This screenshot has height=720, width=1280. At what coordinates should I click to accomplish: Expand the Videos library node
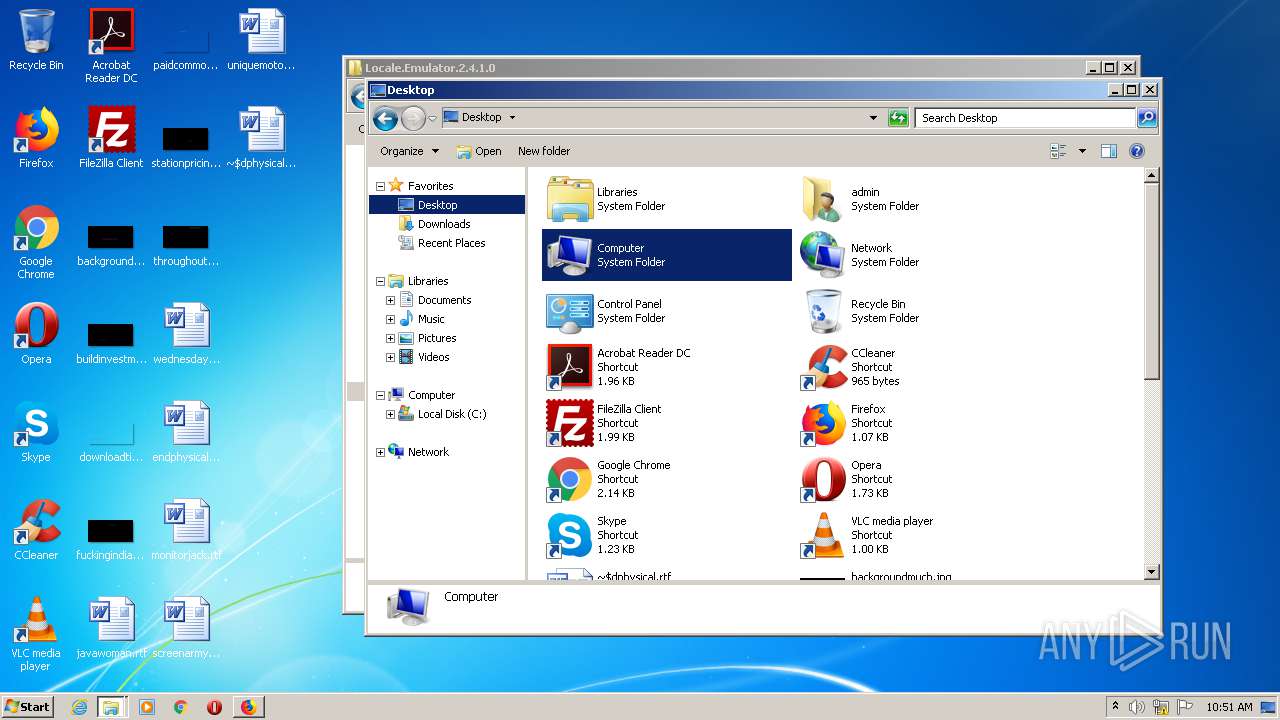click(390, 357)
